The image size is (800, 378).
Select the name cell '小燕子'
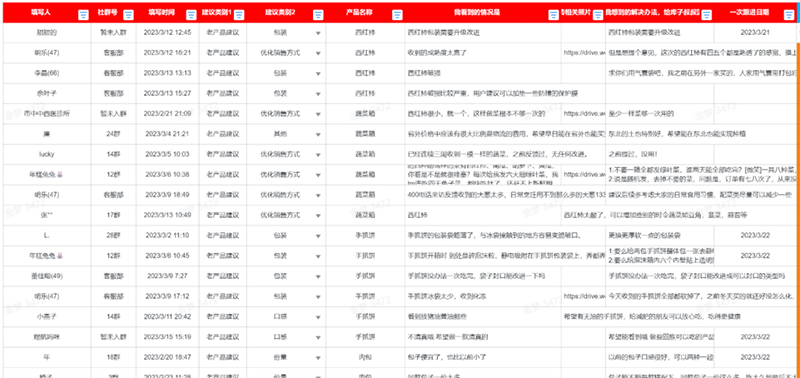(47, 316)
